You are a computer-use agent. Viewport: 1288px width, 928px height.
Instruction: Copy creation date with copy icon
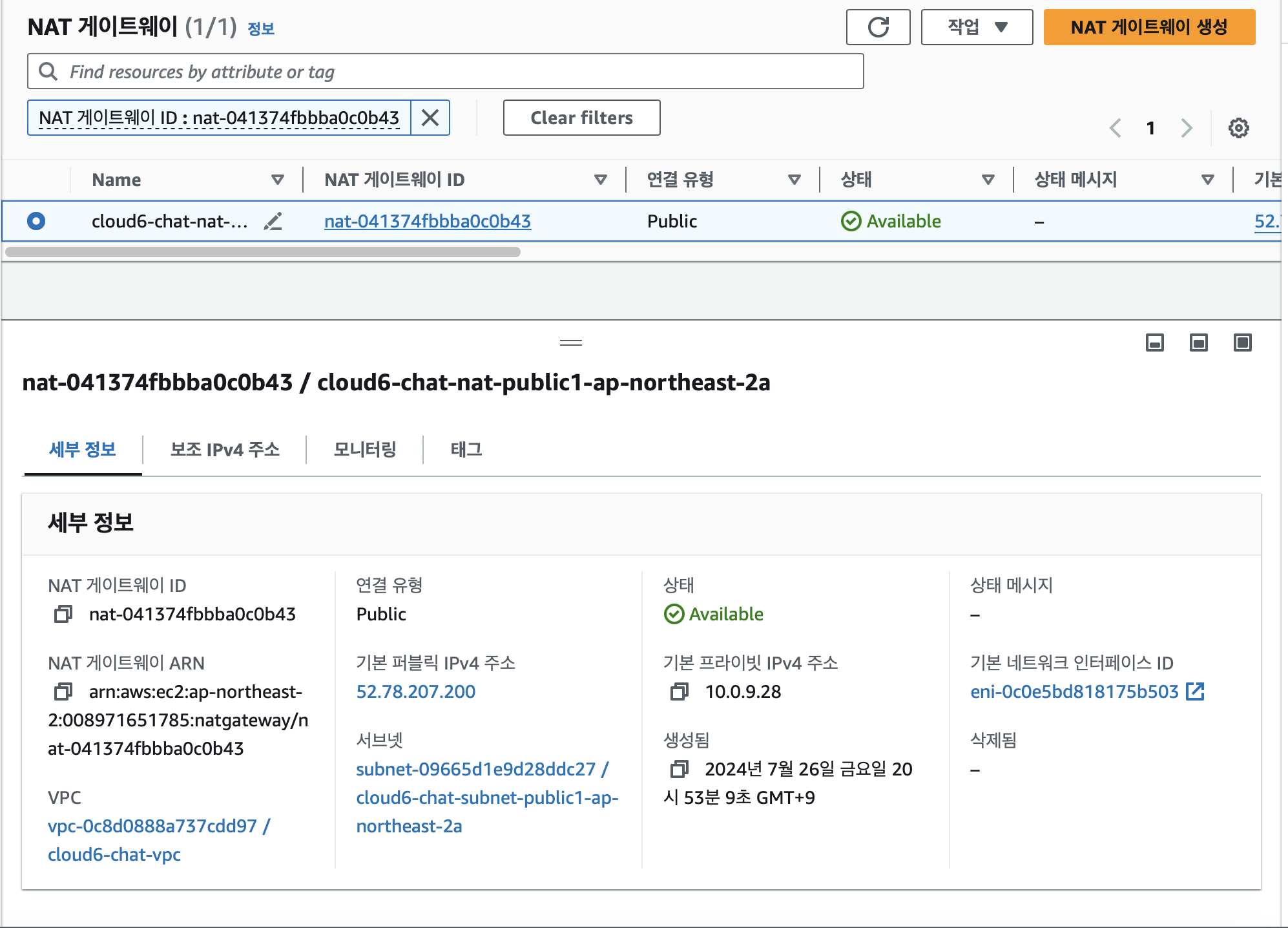pyautogui.click(x=679, y=769)
